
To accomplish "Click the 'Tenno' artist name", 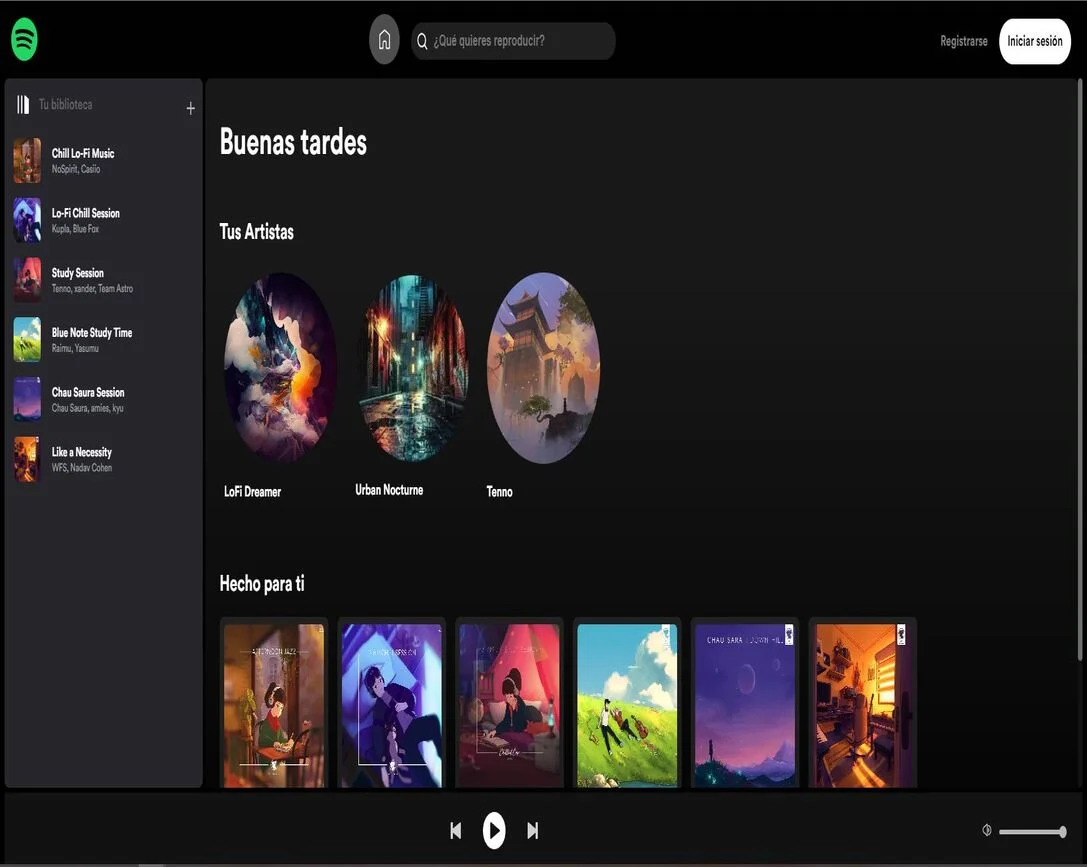I will pos(499,491).
